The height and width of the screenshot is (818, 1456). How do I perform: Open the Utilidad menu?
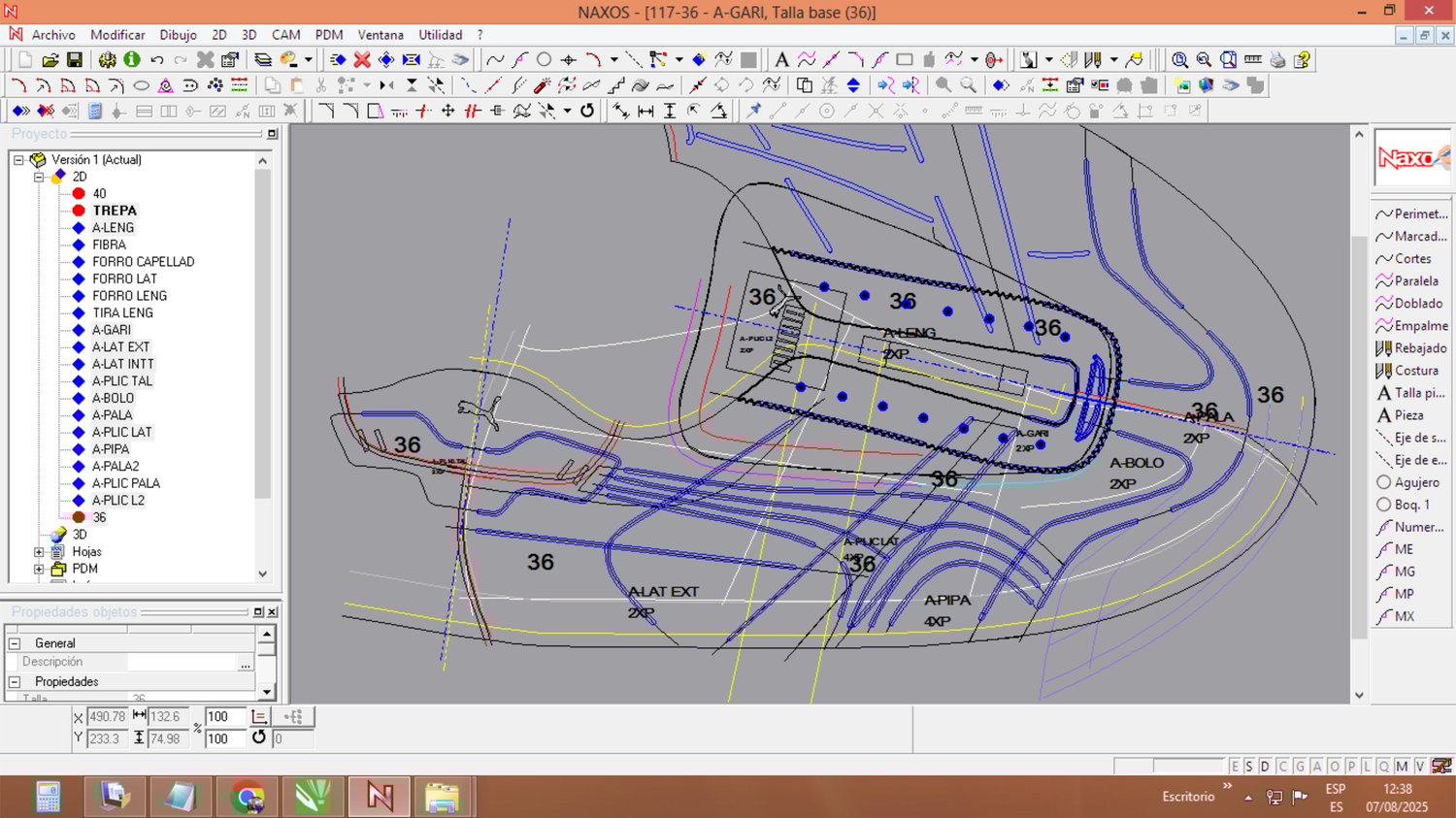440,35
